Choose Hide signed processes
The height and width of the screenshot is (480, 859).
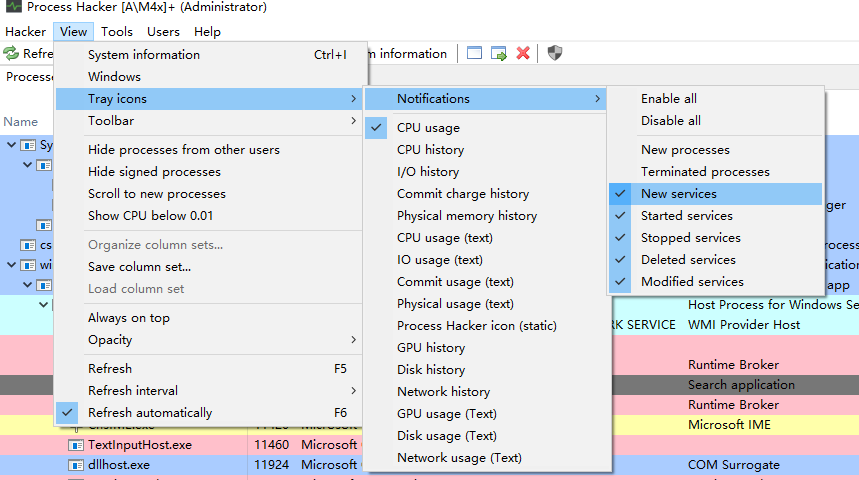click(209, 172)
